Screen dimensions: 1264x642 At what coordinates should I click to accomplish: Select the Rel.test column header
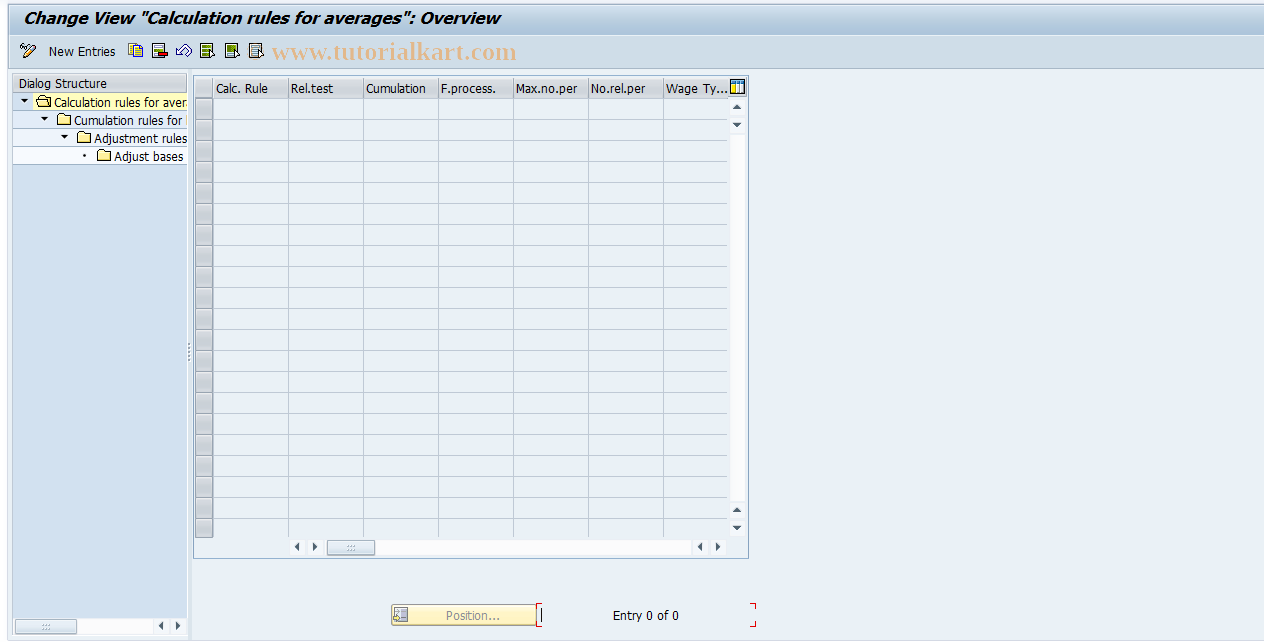(326, 88)
